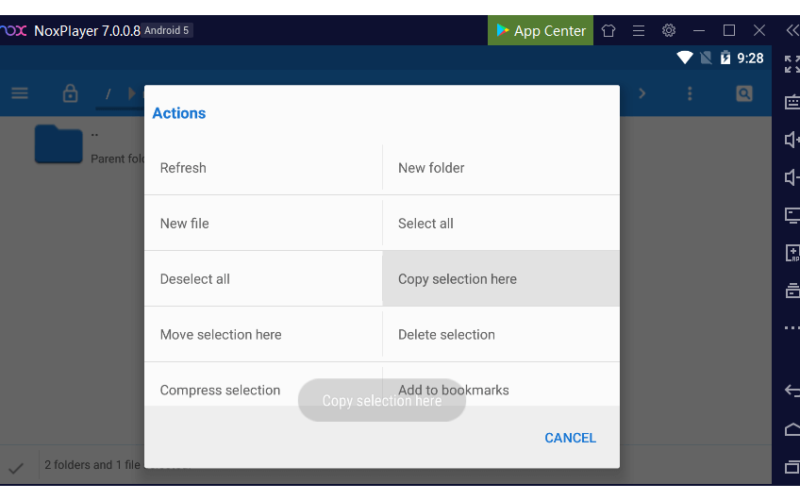
Task: Open the screen display sidebar icon
Action: pyautogui.click(x=792, y=215)
